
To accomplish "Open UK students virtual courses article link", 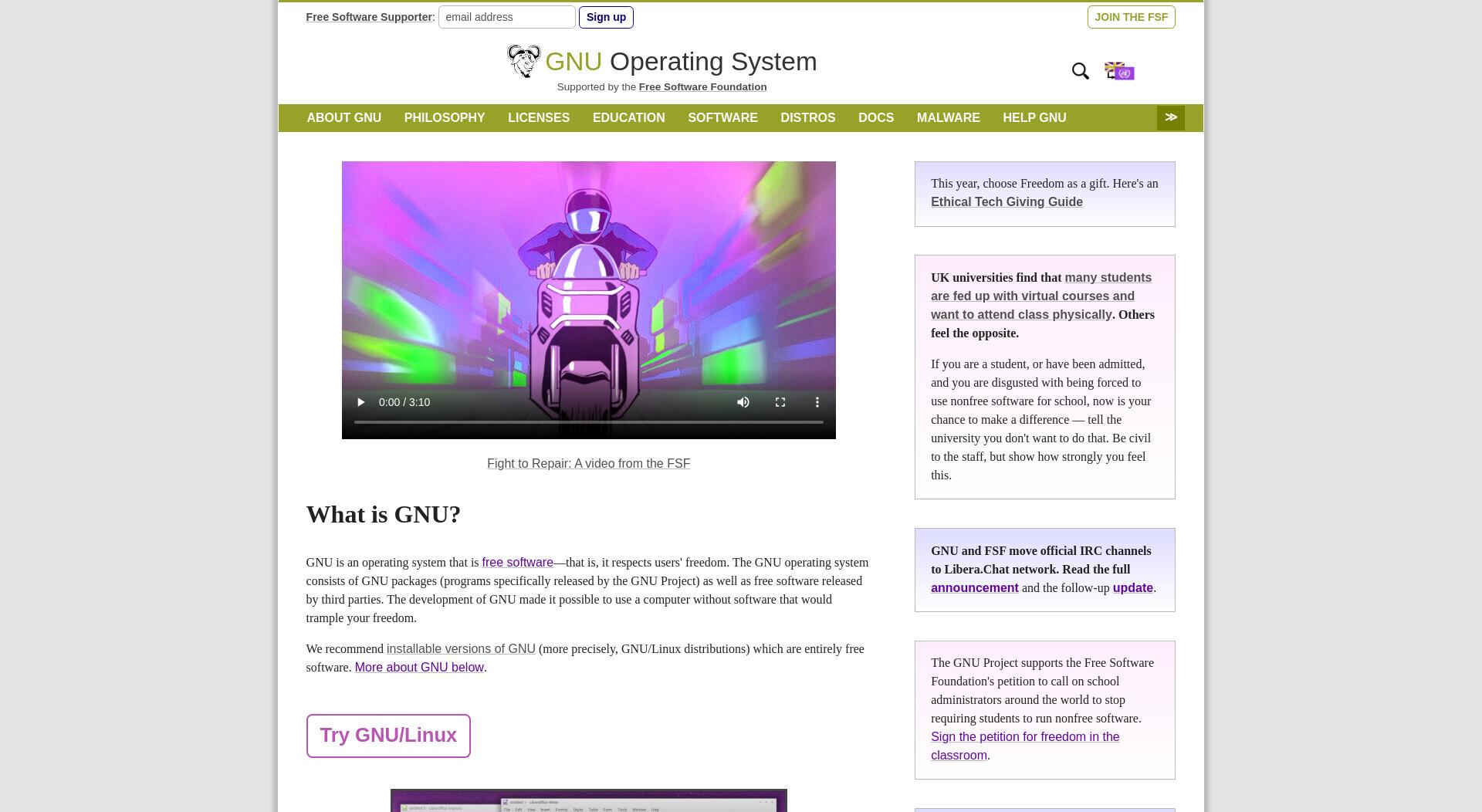I will coord(1040,296).
